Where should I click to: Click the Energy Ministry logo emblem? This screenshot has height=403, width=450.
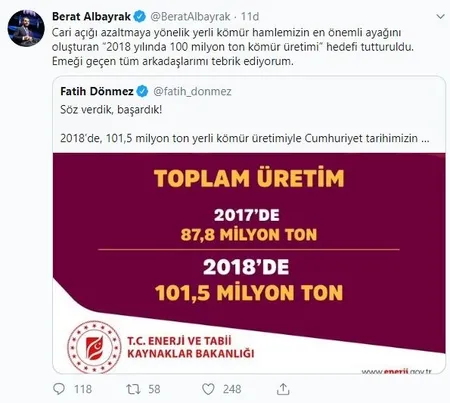[x=94, y=347]
